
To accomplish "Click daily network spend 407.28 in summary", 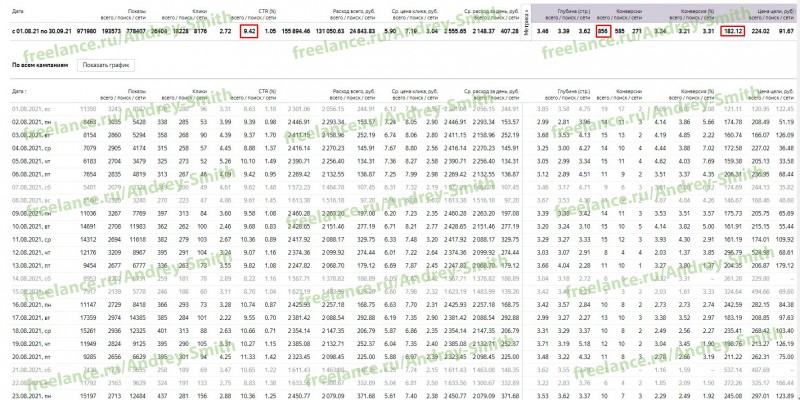I will pyautogui.click(x=512, y=31).
